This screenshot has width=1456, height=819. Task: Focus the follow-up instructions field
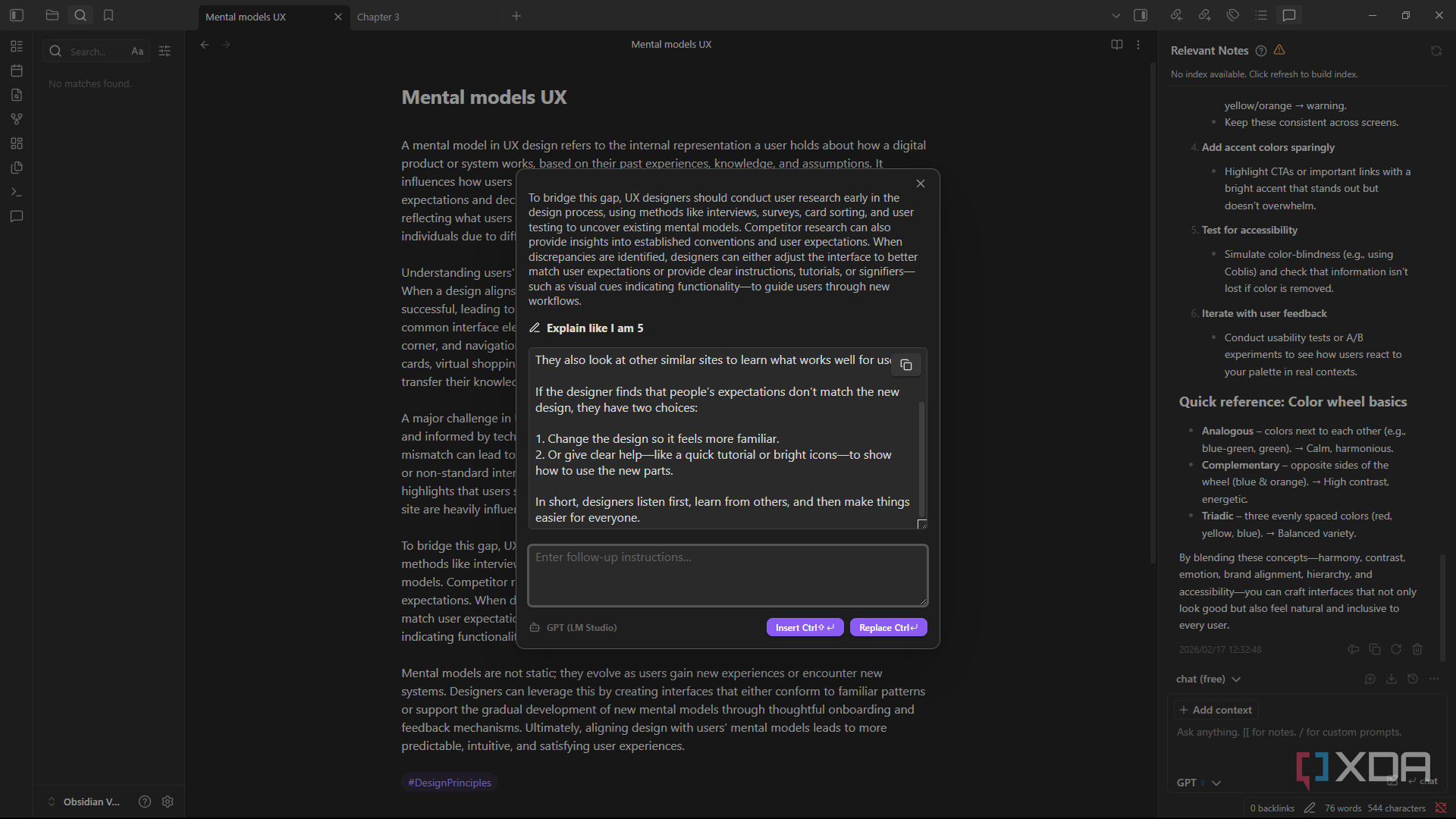click(x=728, y=576)
